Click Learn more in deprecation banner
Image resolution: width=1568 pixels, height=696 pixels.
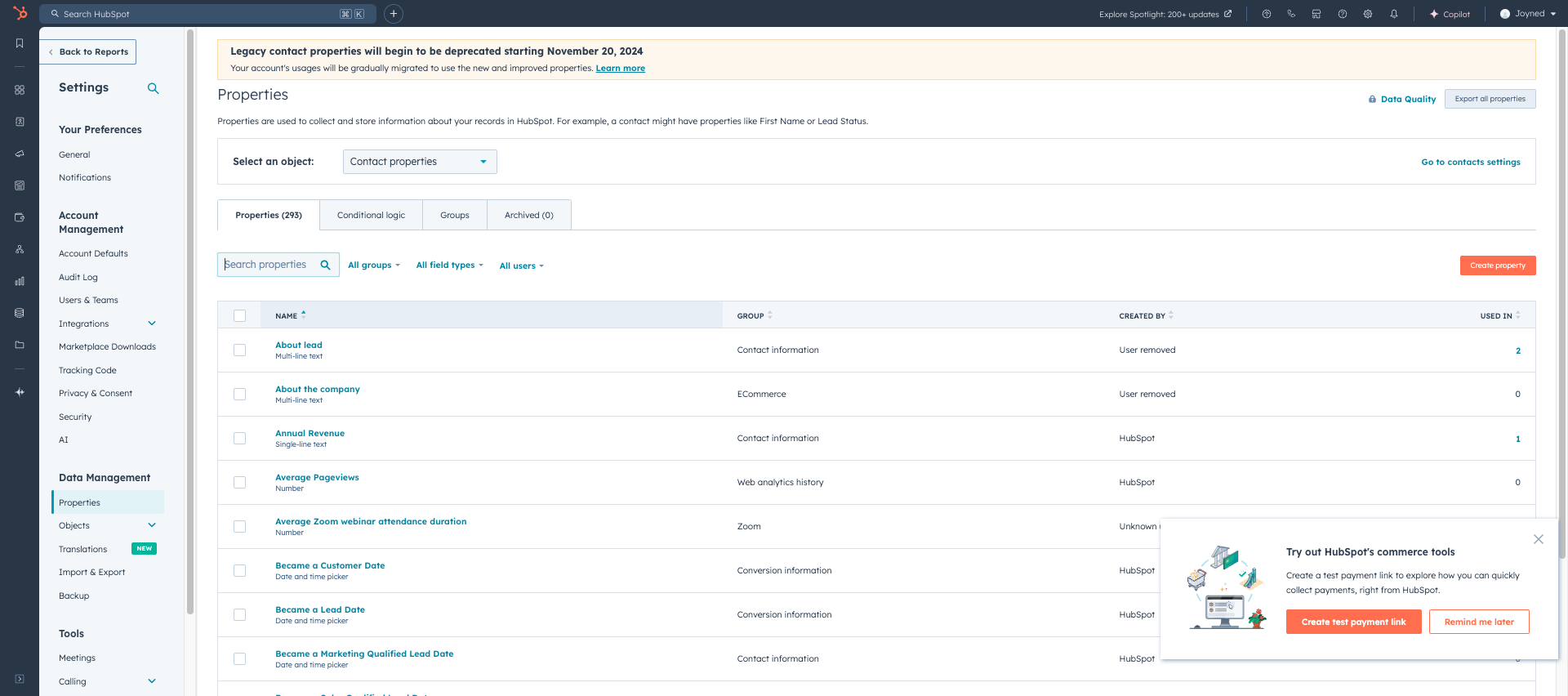pyautogui.click(x=620, y=69)
